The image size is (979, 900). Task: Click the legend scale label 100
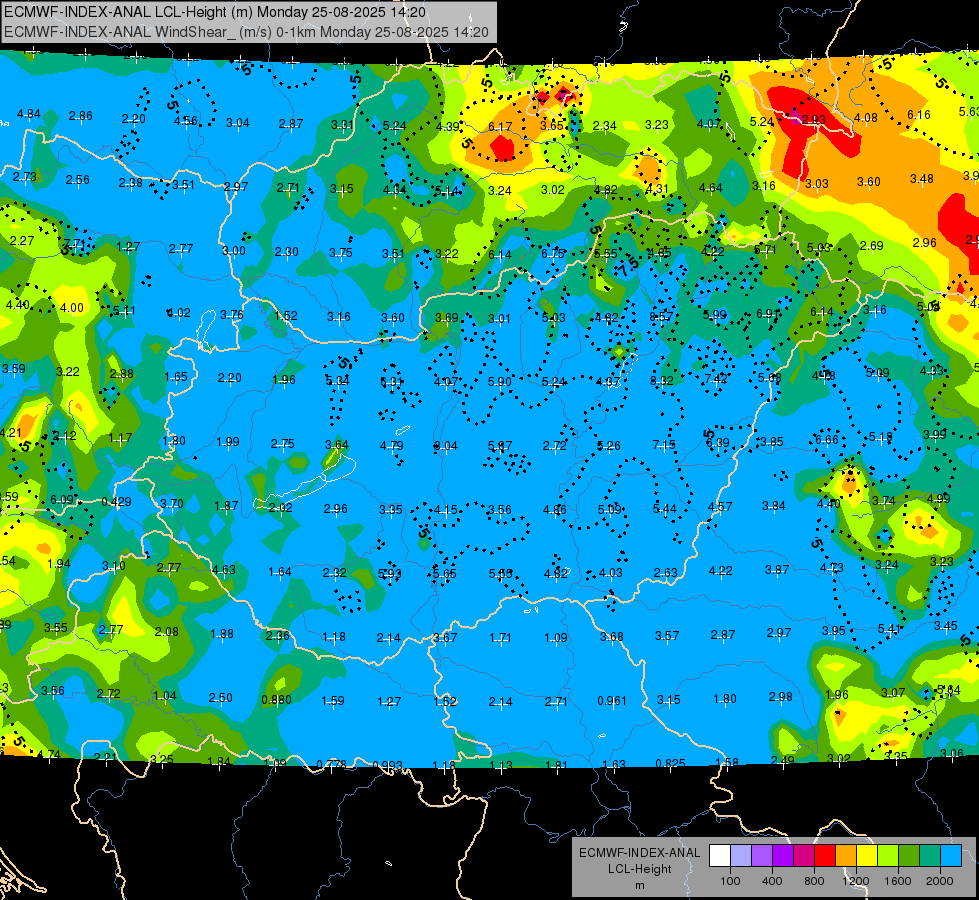coord(730,881)
